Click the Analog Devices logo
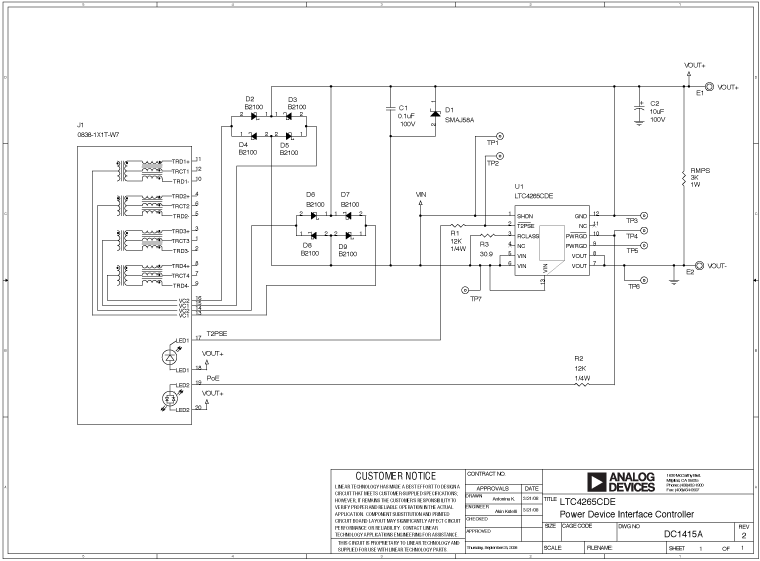Viewport: 760px width, 561px height. (x=621, y=482)
